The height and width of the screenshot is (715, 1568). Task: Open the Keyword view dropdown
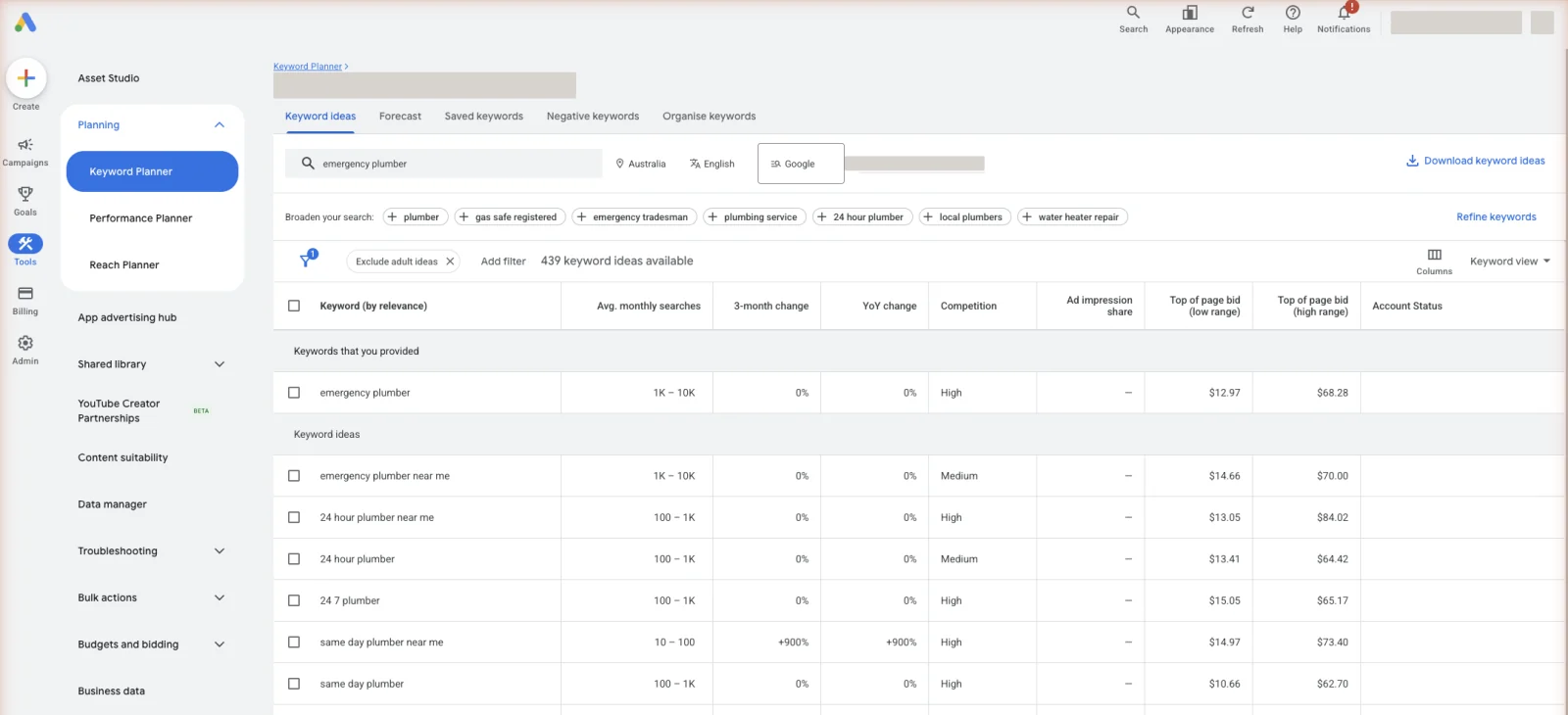click(1510, 262)
